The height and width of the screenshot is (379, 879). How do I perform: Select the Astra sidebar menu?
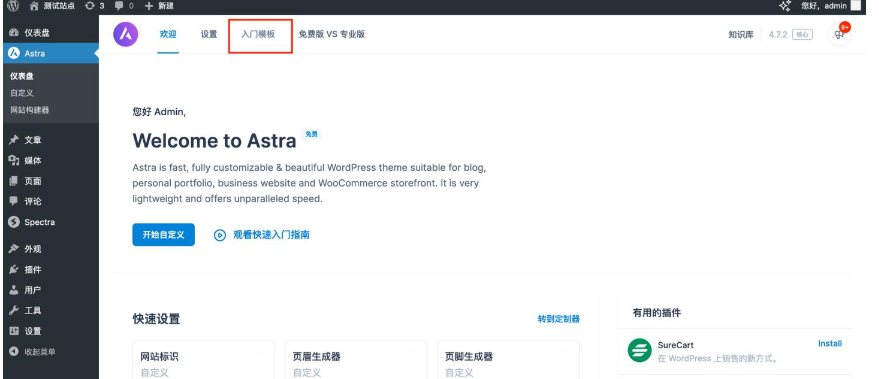coord(50,54)
